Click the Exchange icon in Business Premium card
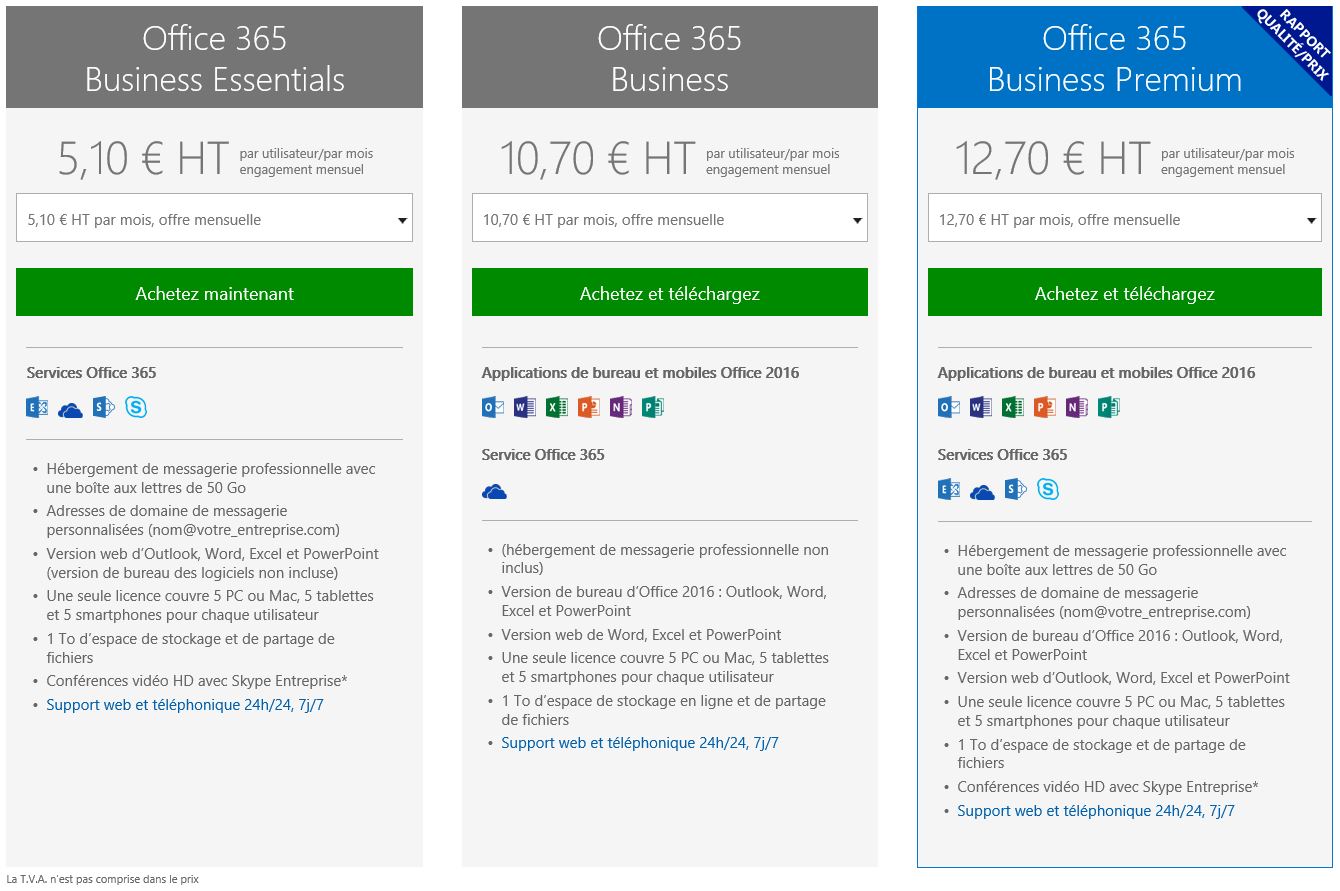 [949, 489]
